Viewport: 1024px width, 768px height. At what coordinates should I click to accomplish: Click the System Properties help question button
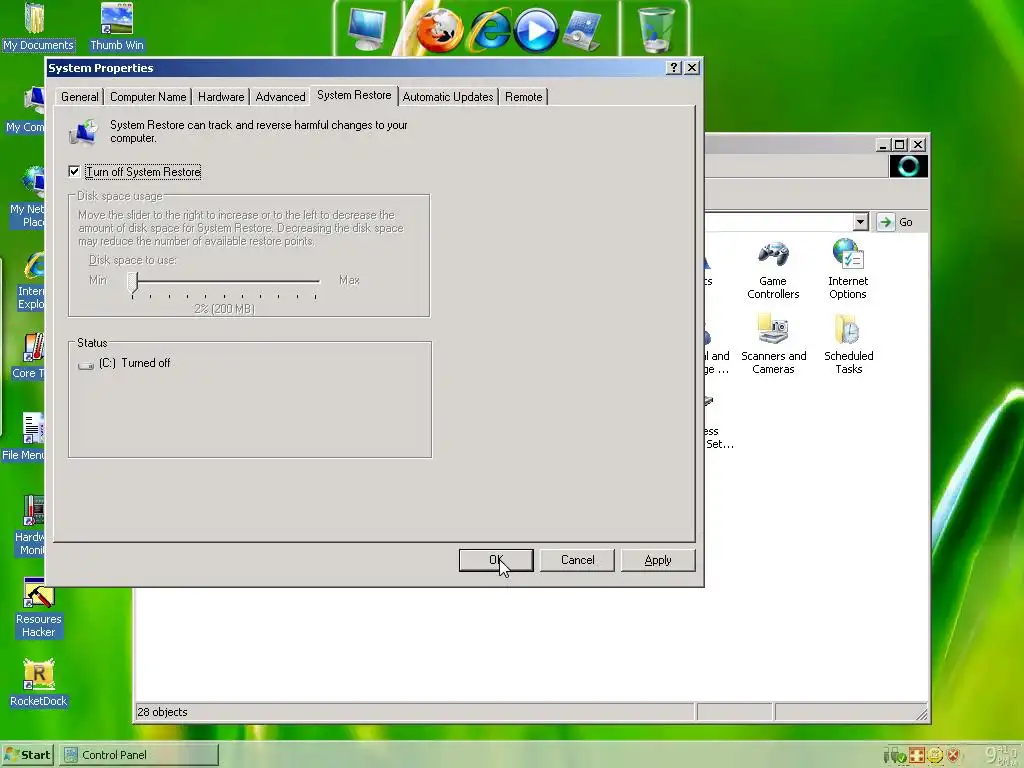click(673, 68)
